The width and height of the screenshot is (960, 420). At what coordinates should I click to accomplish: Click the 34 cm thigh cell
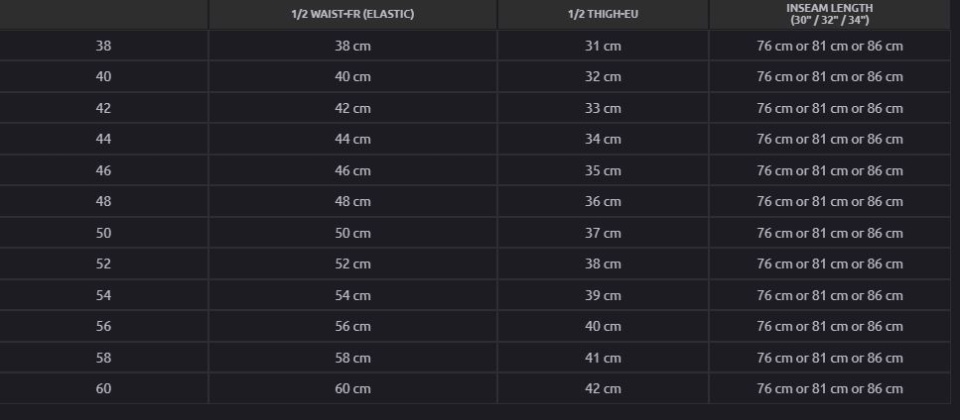pos(603,139)
